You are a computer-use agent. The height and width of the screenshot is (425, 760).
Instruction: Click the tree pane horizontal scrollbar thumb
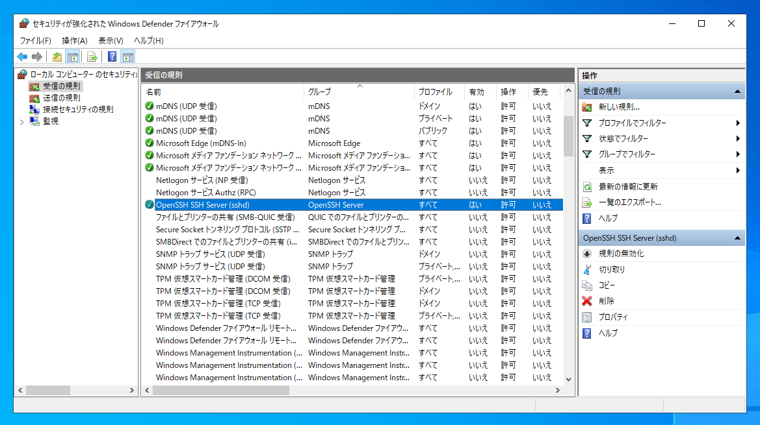[x=48, y=390]
